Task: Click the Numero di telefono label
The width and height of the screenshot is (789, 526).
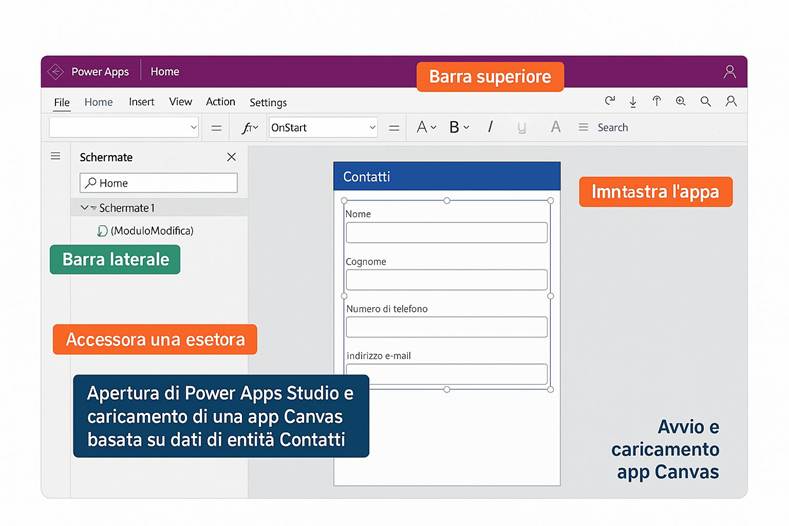Action: 387,309
